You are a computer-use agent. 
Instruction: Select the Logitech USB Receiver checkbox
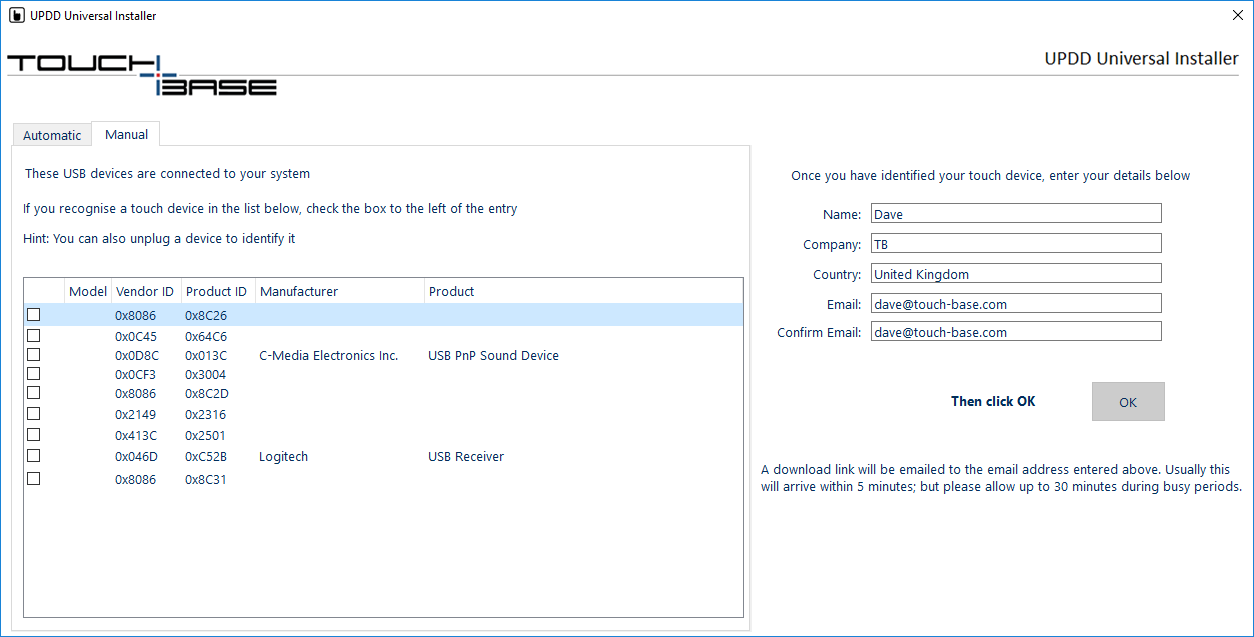click(33, 455)
